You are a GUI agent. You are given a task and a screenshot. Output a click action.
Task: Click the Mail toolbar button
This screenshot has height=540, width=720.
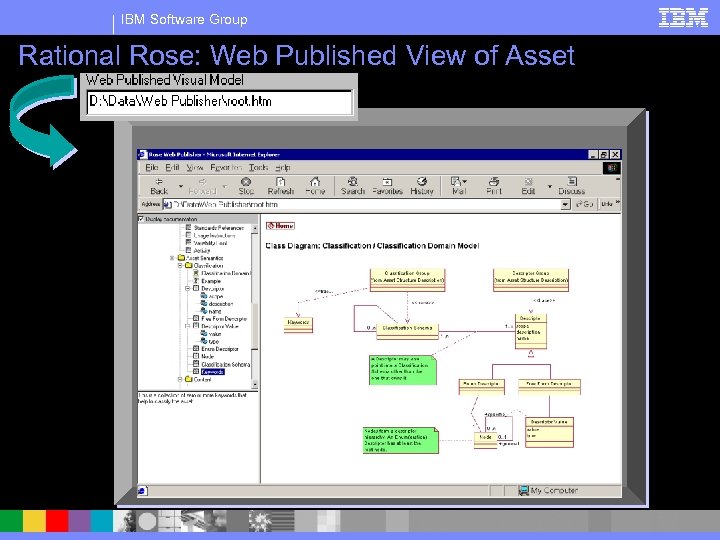tap(459, 186)
